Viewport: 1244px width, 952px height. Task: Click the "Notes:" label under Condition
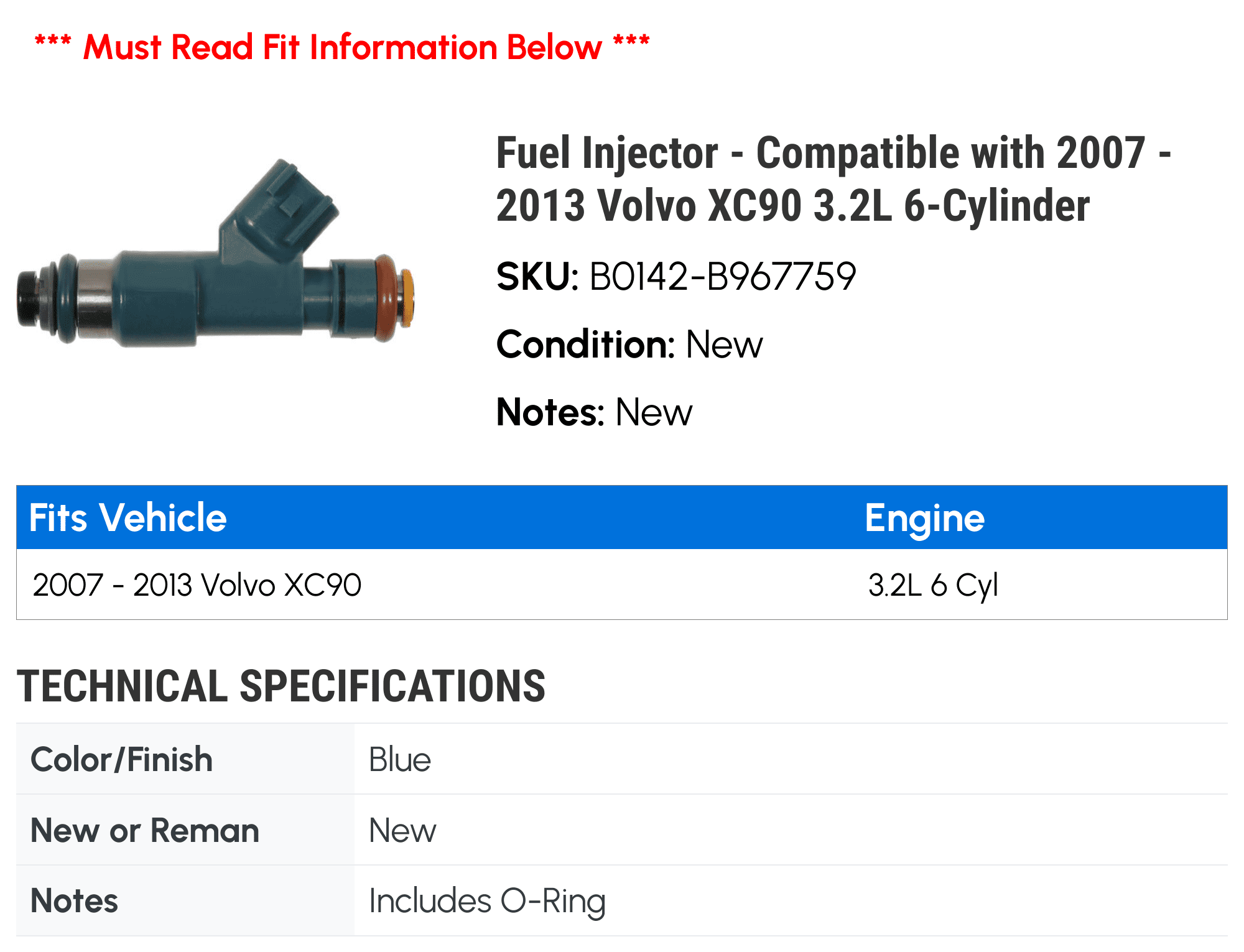tap(550, 412)
